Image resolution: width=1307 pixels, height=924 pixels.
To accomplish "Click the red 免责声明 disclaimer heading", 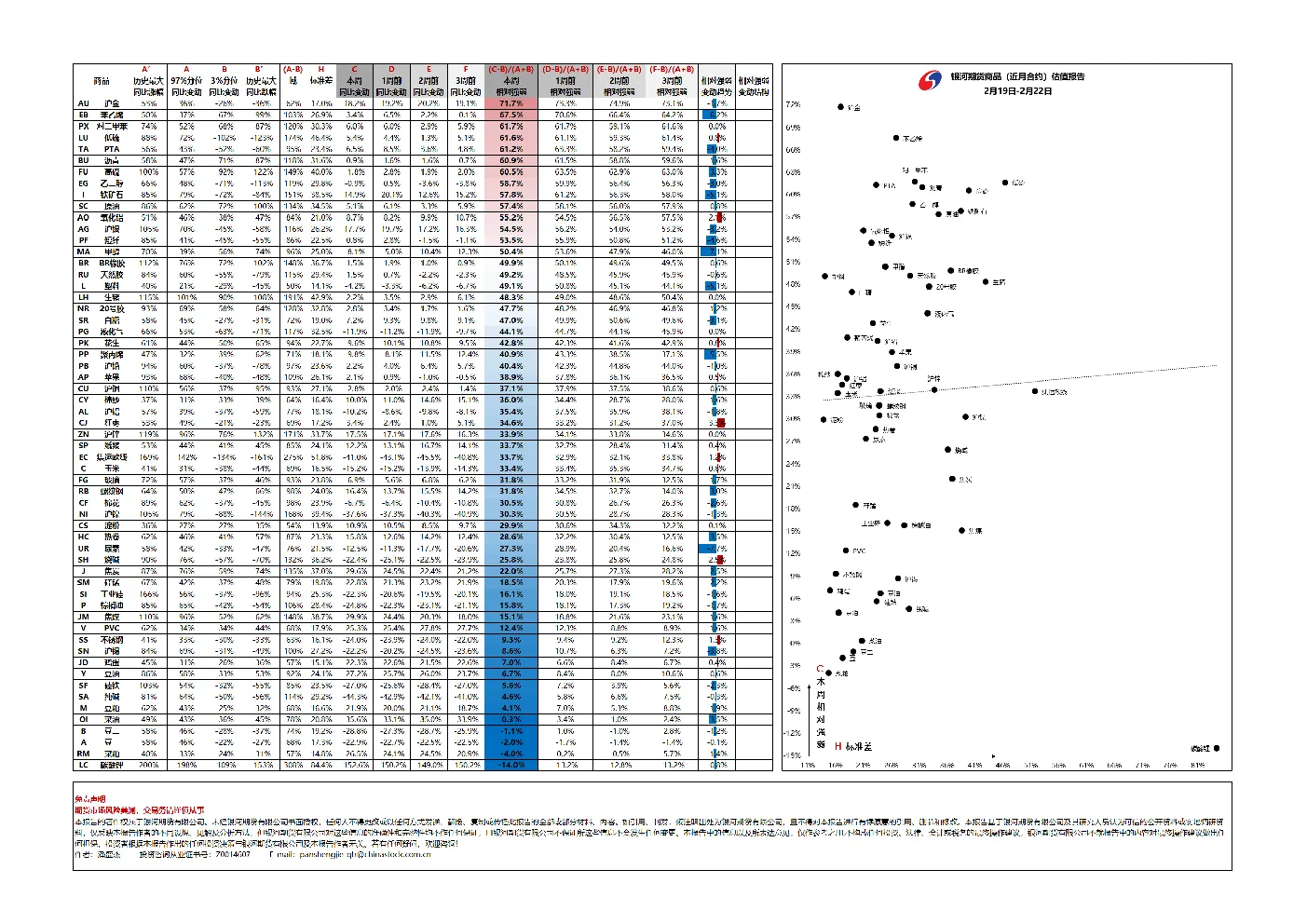I will (x=90, y=799).
